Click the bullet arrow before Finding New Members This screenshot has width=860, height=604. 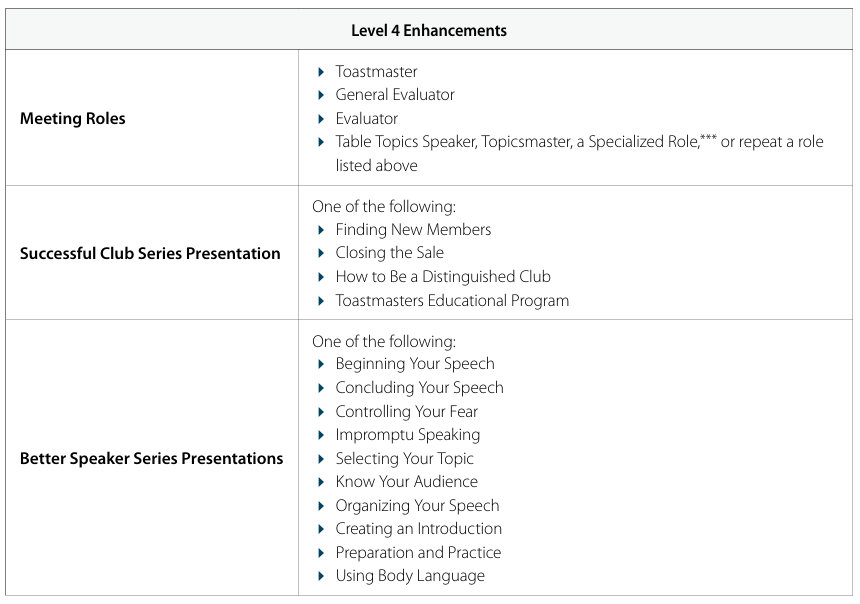321,230
